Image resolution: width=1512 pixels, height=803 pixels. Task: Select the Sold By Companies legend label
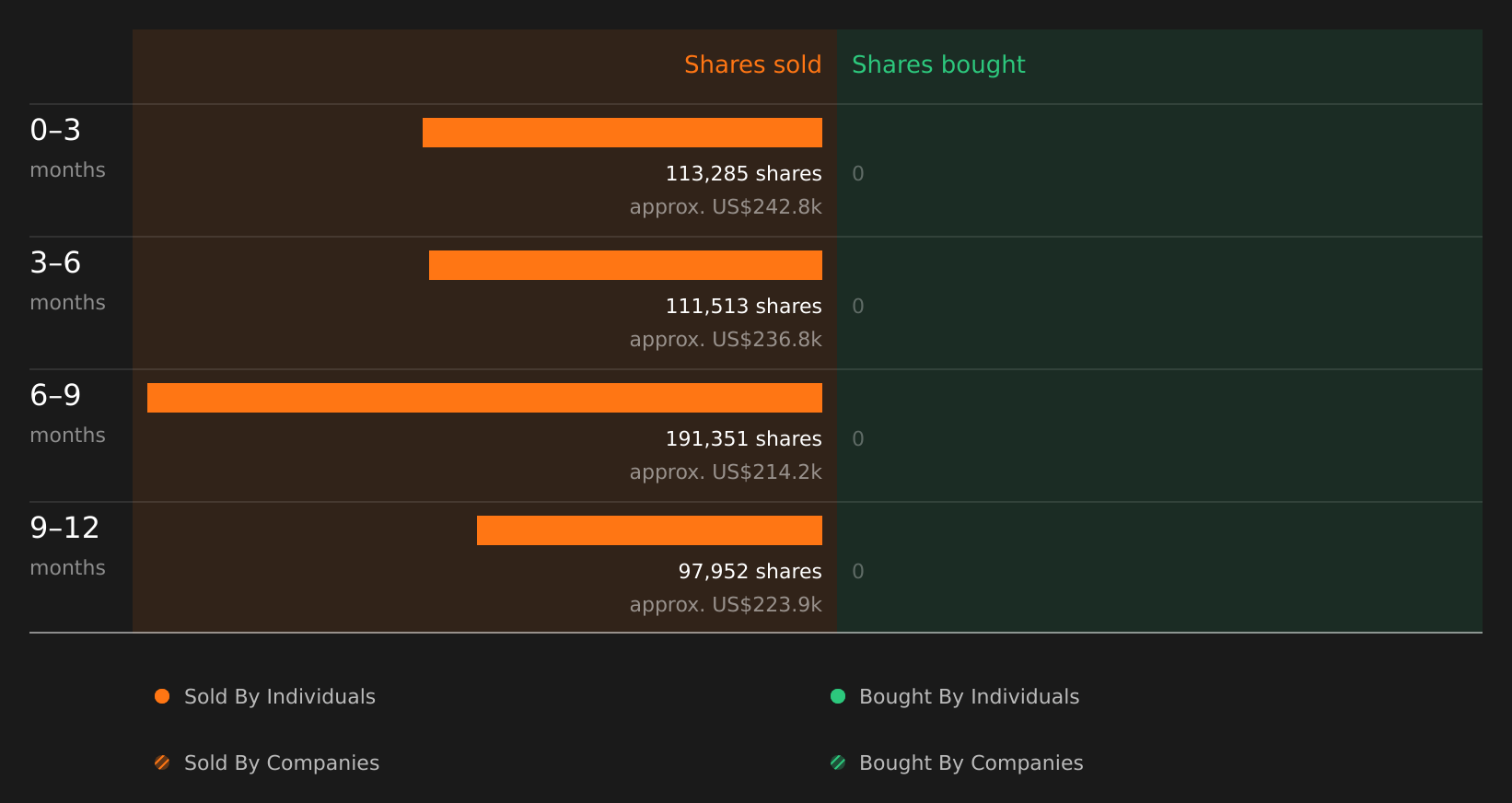point(282,763)
